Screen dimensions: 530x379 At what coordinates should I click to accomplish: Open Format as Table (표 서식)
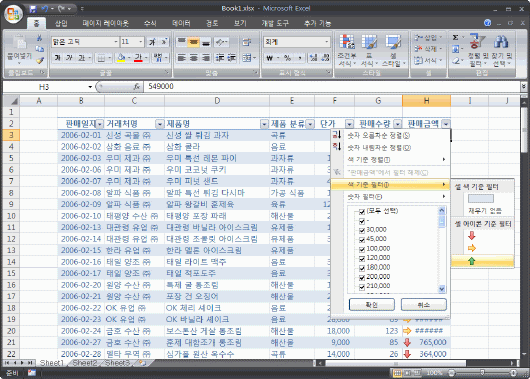point(368,50)
